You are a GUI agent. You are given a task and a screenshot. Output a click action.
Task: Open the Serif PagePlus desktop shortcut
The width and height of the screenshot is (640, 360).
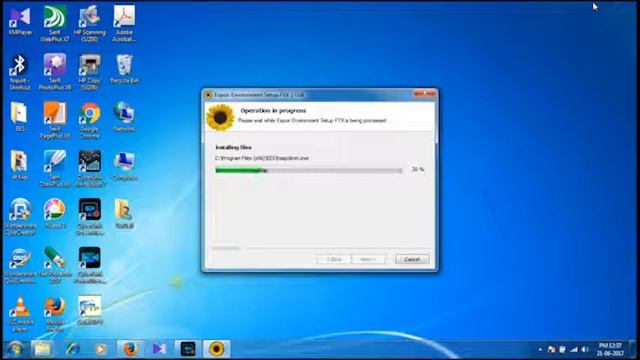55,120
